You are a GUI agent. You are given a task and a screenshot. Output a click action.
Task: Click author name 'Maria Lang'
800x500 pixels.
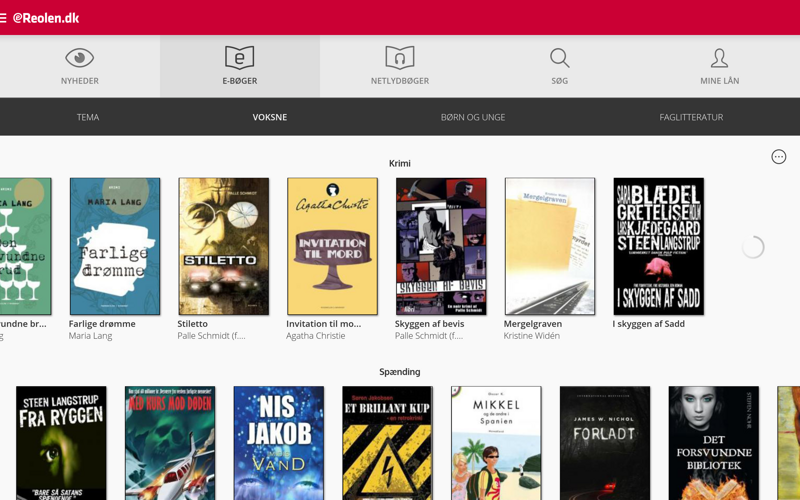point(90,336)
